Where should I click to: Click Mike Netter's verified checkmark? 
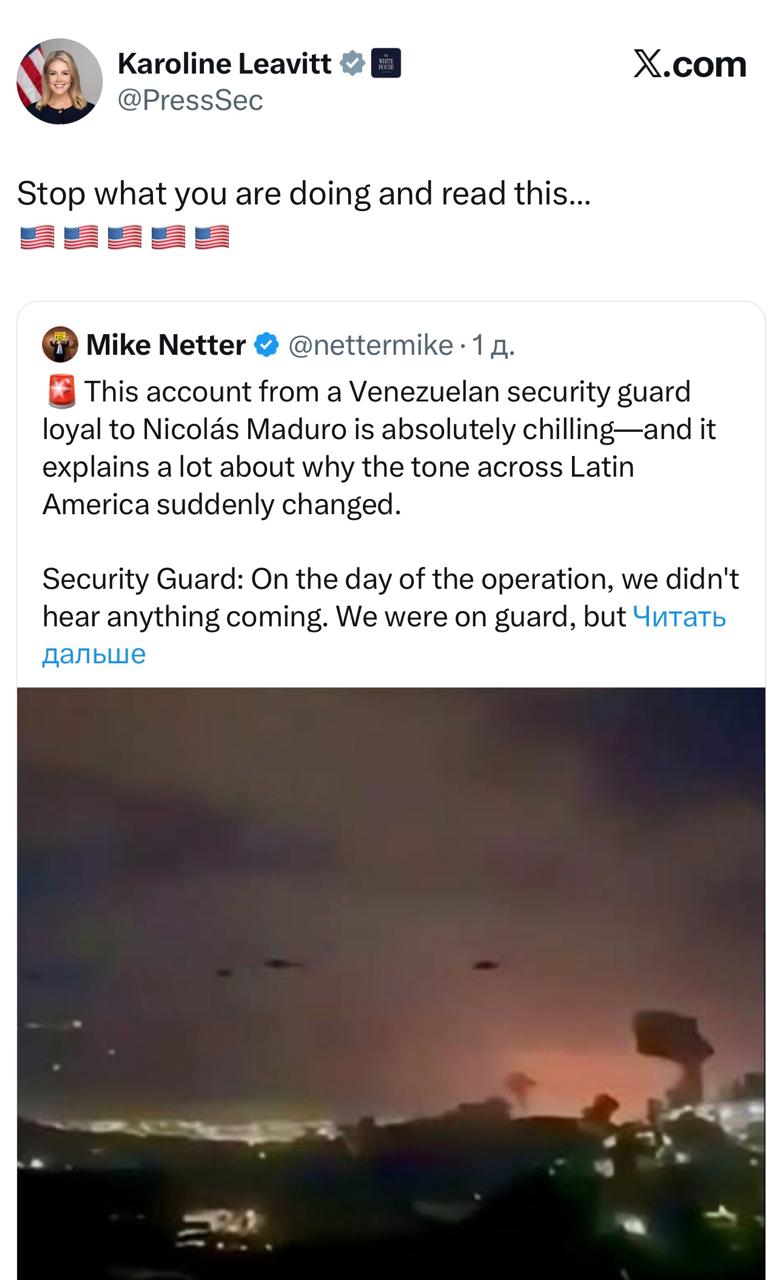click(x=266, y=346)
